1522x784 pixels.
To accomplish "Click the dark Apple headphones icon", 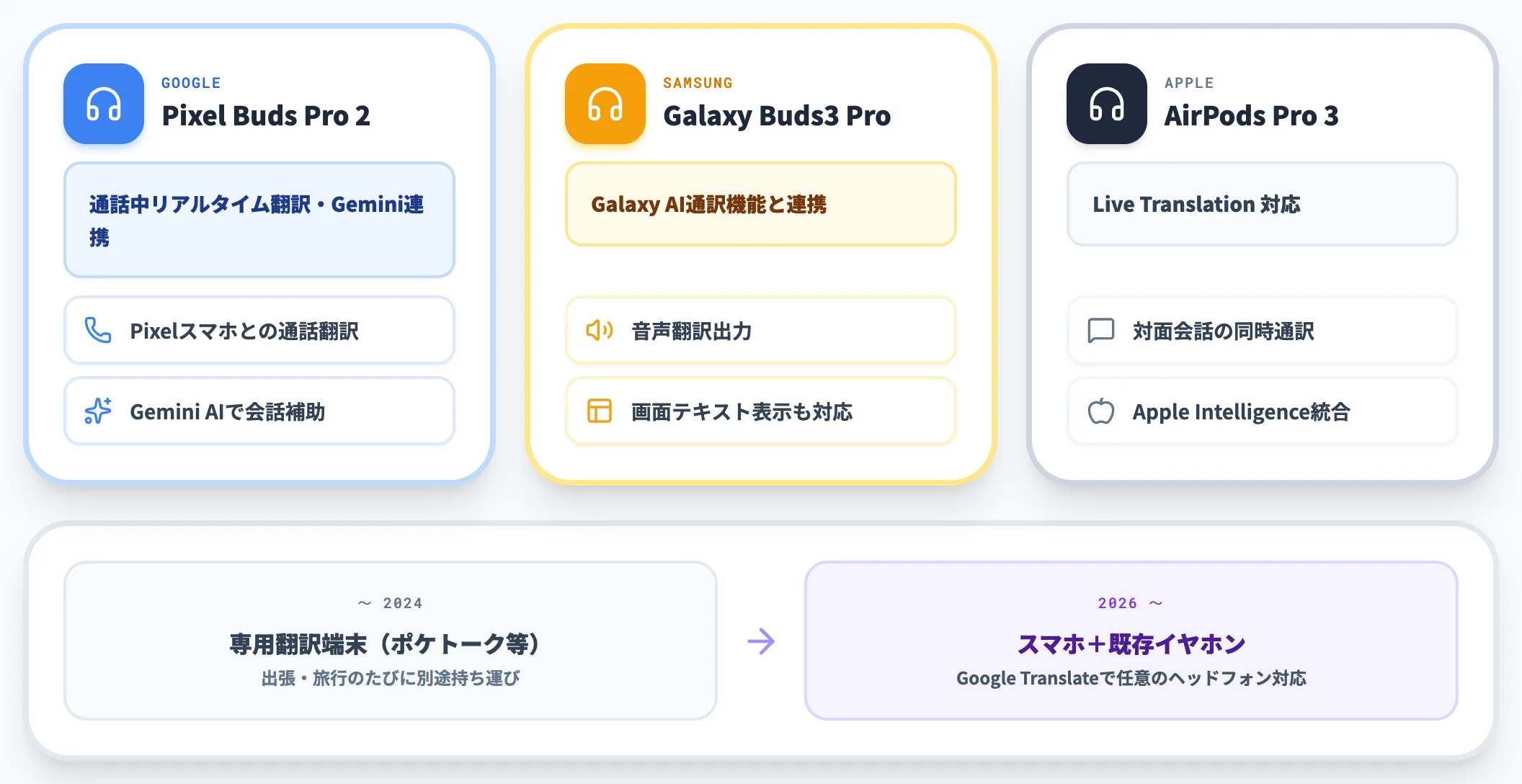I will click(x=1107, y=104).
